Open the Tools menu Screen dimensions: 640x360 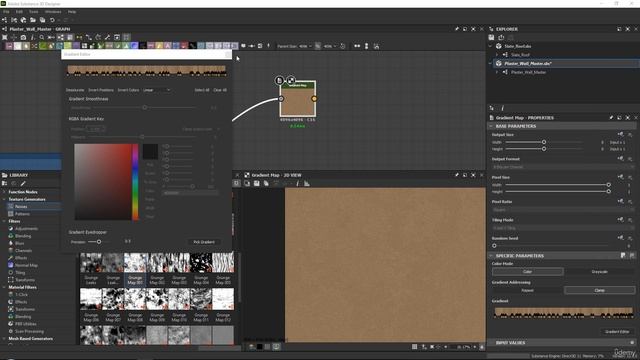click(33, 12)
